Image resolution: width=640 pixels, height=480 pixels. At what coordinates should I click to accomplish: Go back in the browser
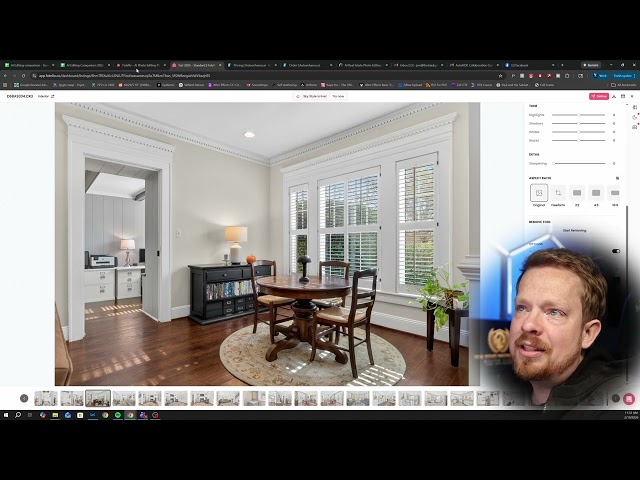[x=5, y=76]
